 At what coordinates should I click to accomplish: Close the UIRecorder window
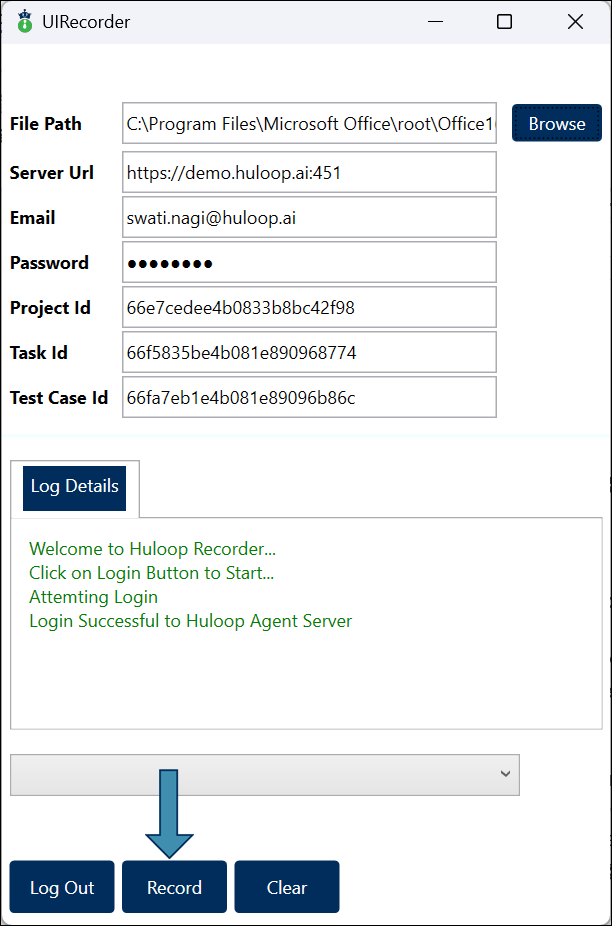(x=575, y=21)
